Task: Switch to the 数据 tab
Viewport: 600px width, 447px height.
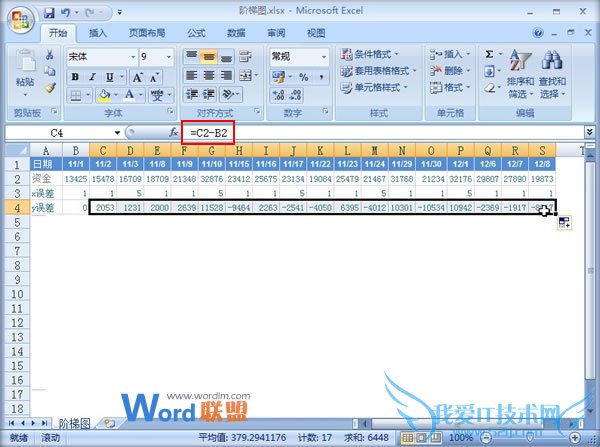Action: pos(236,33)
